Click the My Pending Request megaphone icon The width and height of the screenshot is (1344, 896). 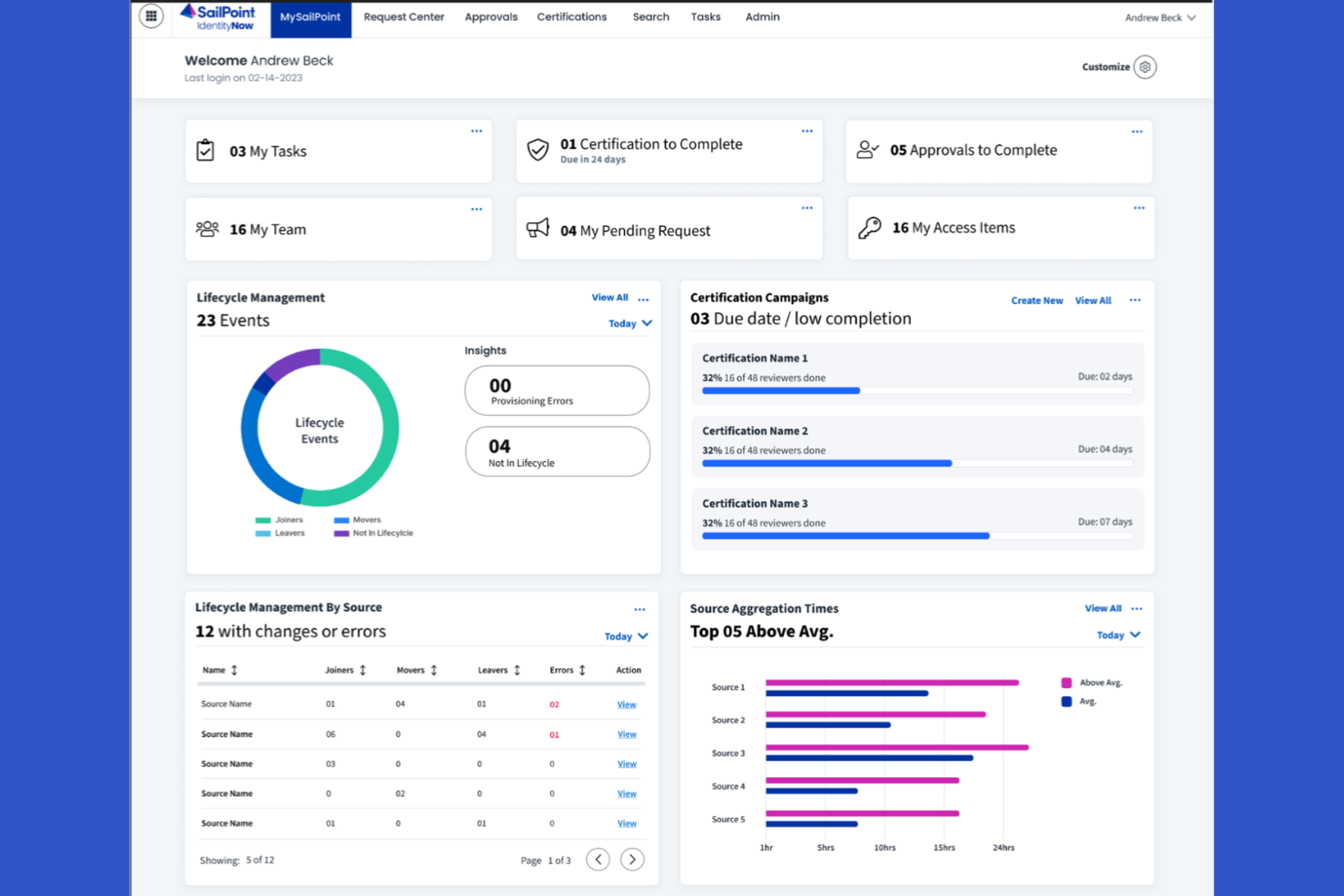click(538, 228)
